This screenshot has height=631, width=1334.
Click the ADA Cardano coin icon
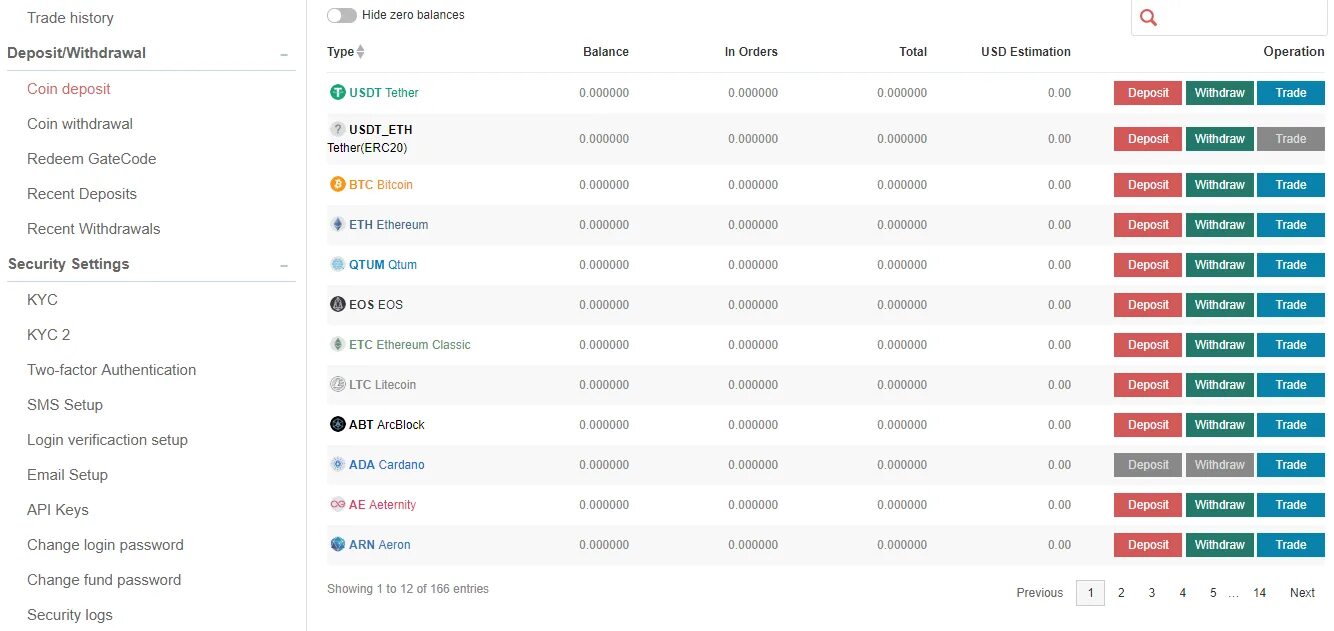point(338,464)
